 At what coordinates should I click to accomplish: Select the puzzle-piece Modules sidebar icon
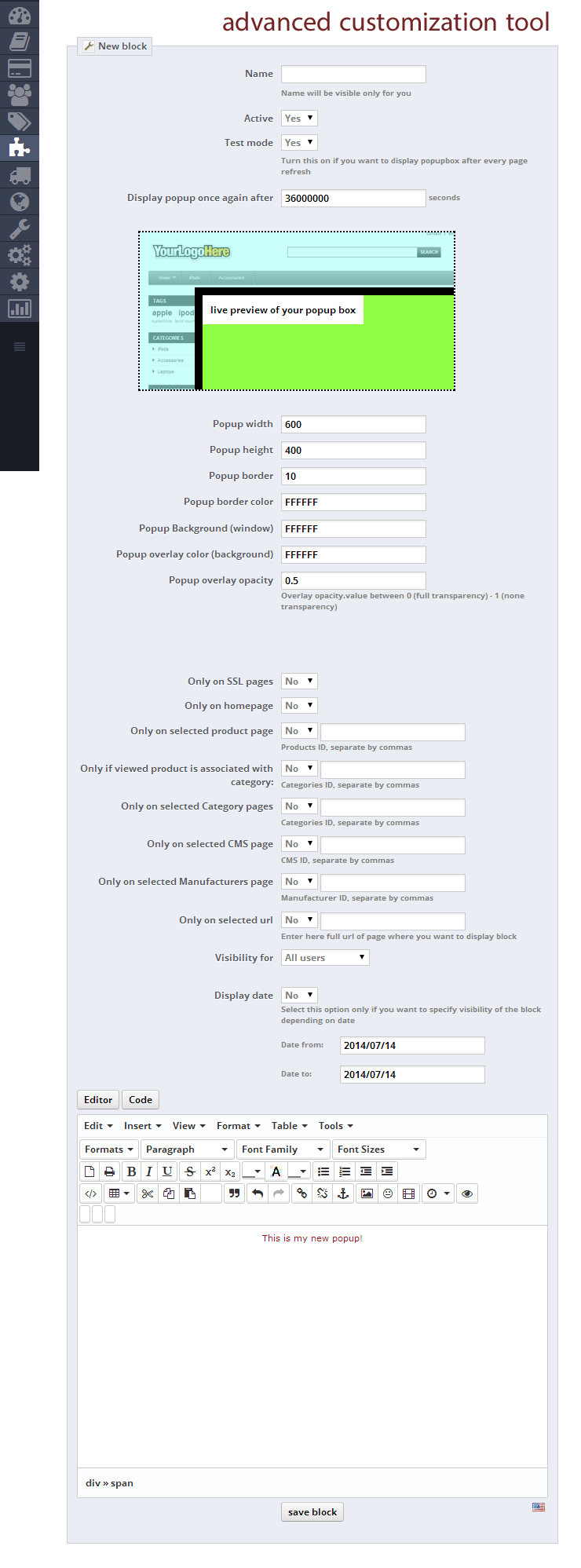(20, 148)
